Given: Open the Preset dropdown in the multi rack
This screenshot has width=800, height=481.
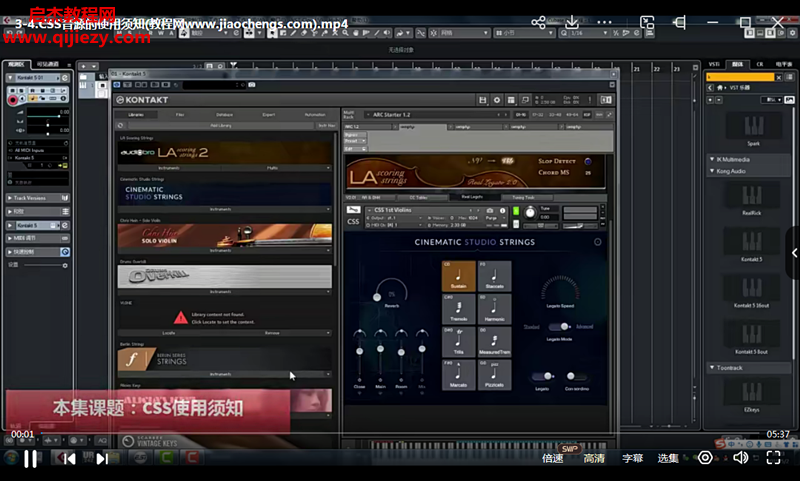Looking at the screenshot, I should click(355, 141).
